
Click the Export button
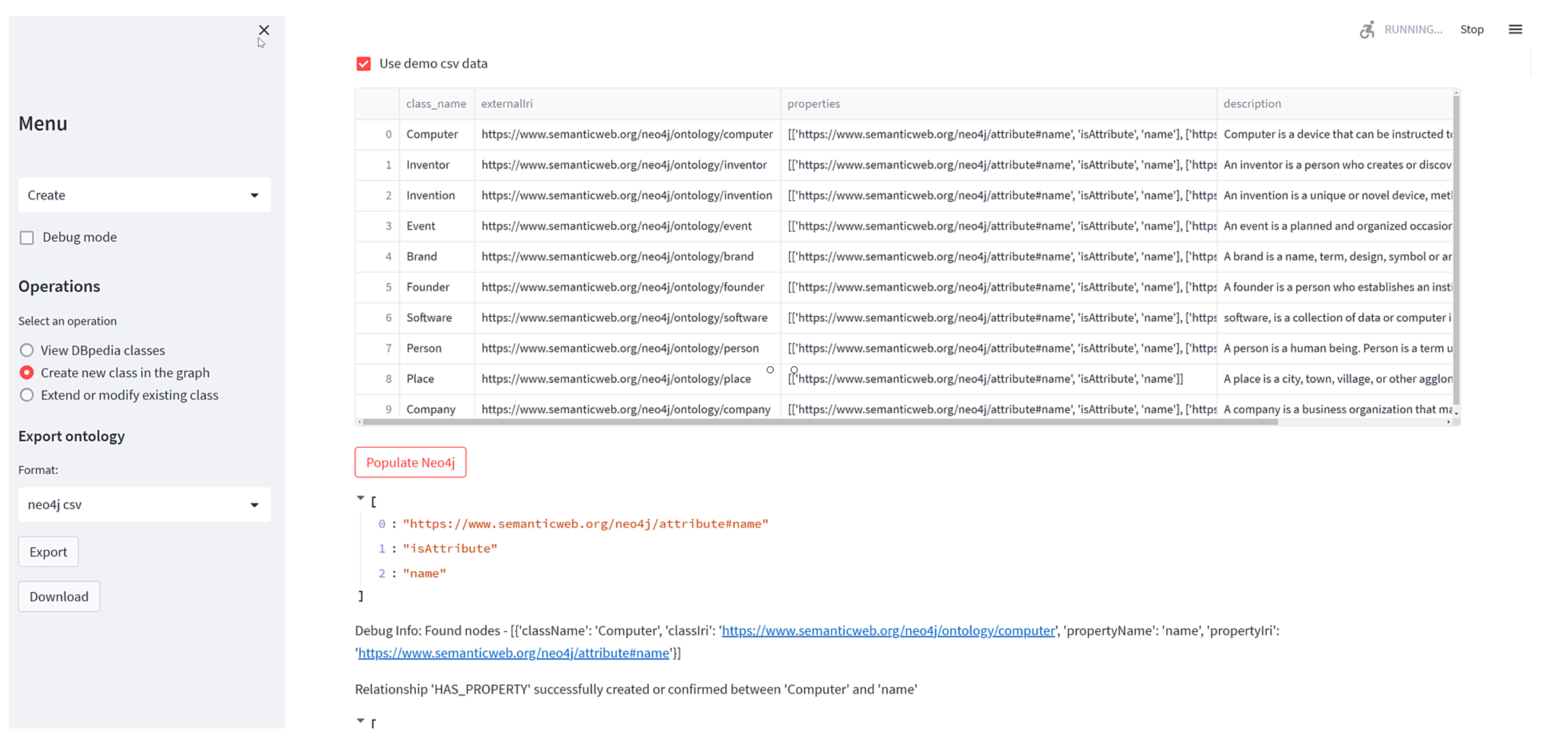[48, 552]
